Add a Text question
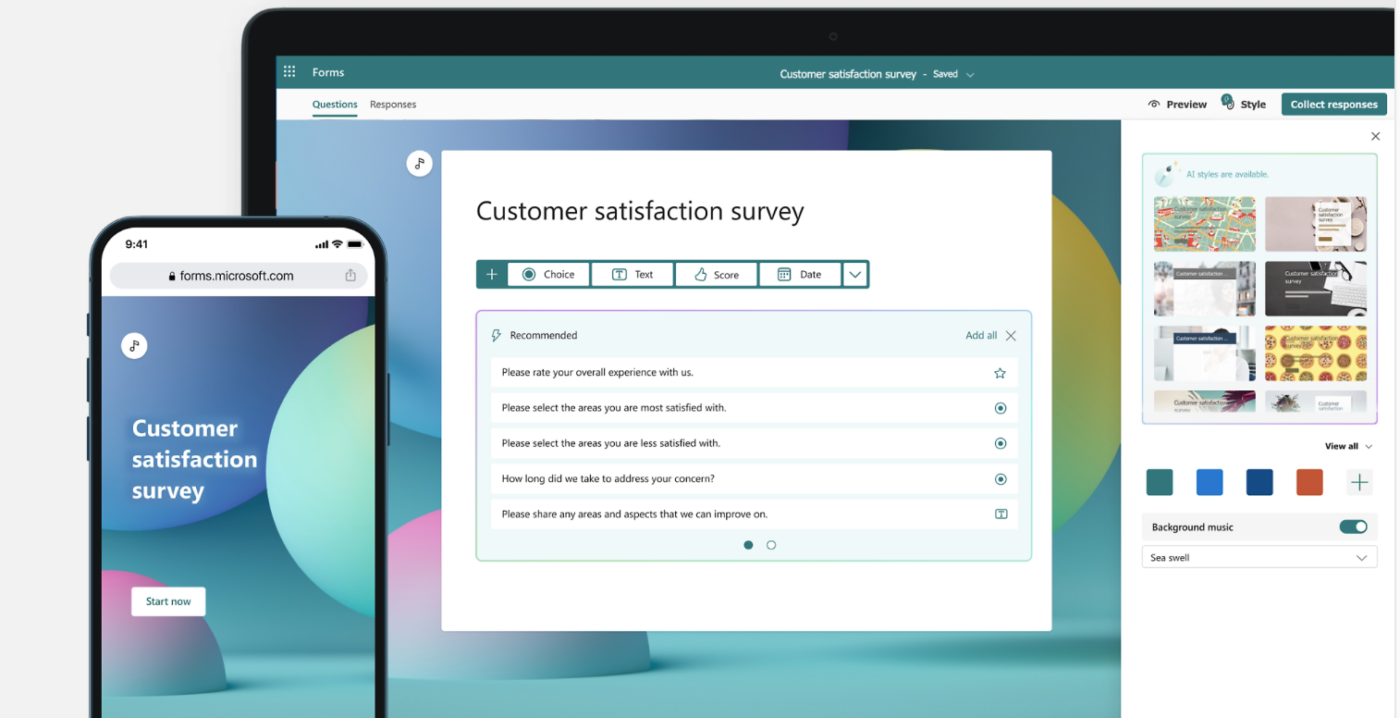This screenshot has height=718, width=1400. (632, 274)
